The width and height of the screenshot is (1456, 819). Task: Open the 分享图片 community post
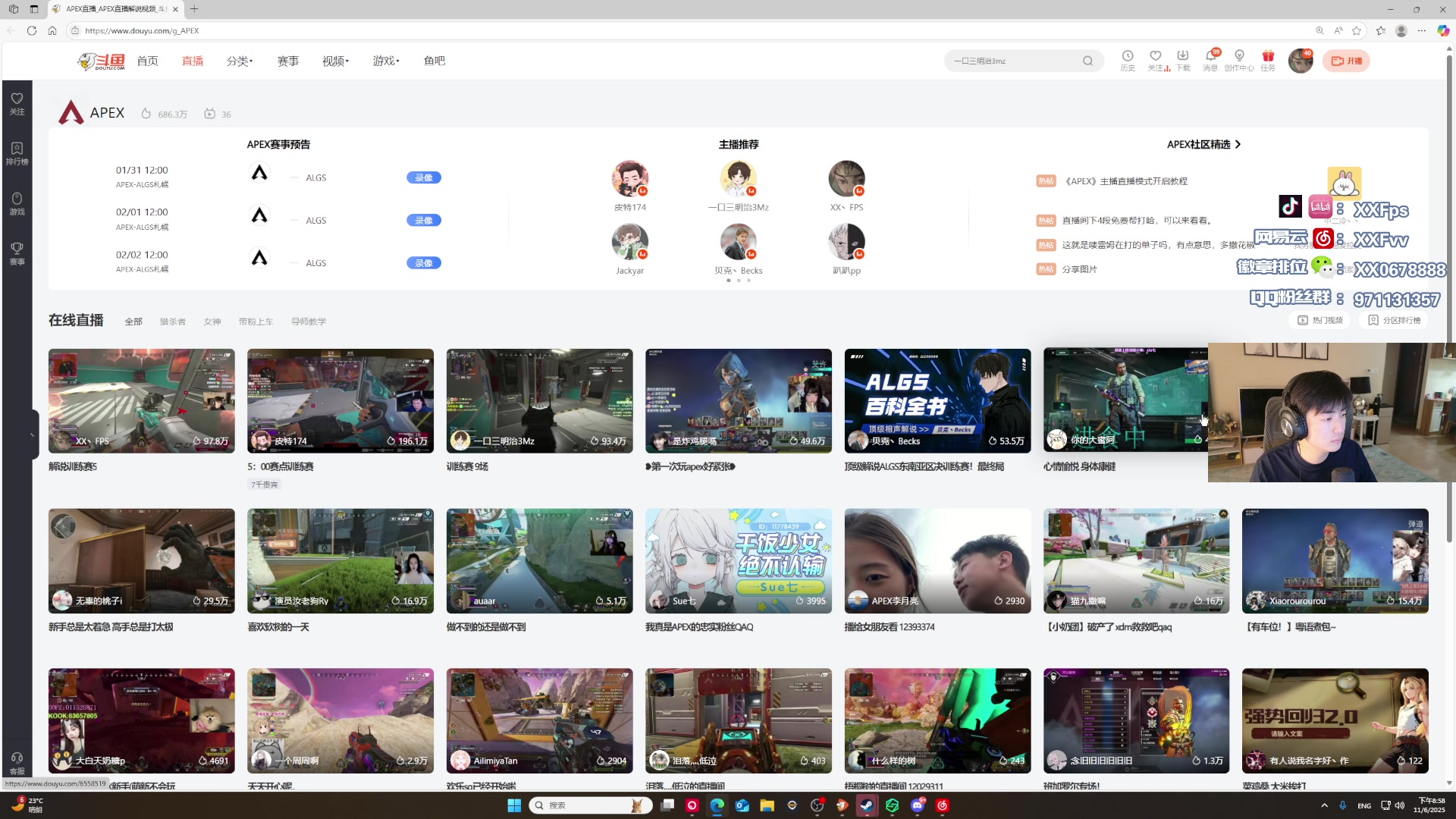pyautogui.click(x=1079, y=269)
